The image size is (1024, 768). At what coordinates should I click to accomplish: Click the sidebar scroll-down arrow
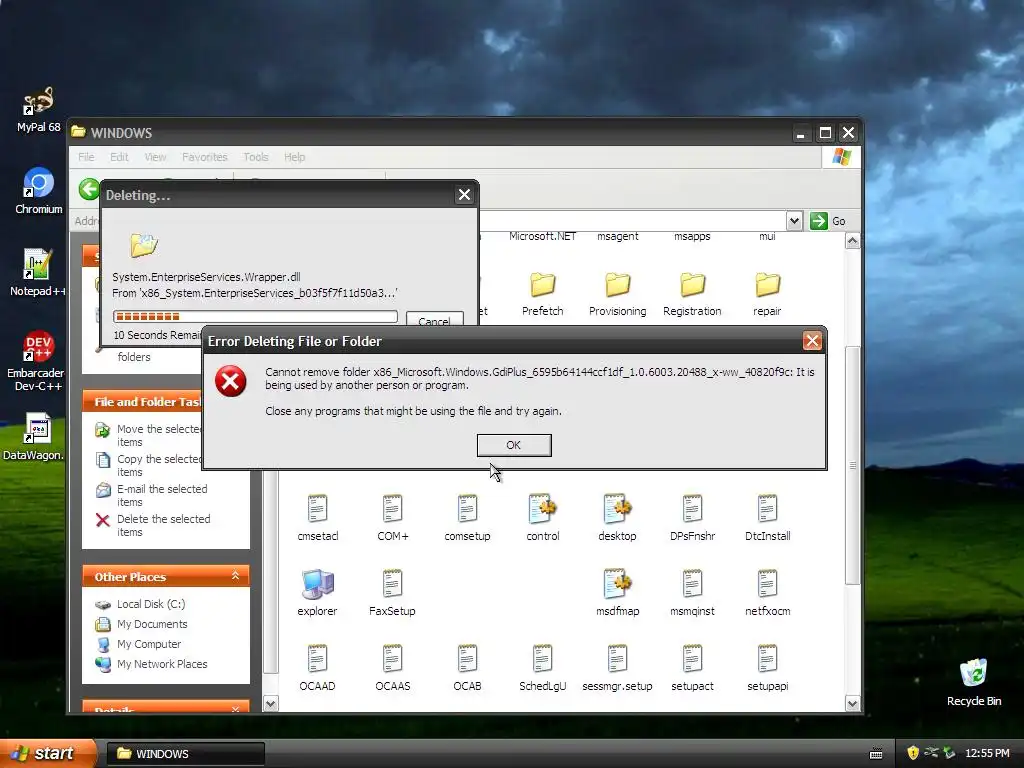270,703
